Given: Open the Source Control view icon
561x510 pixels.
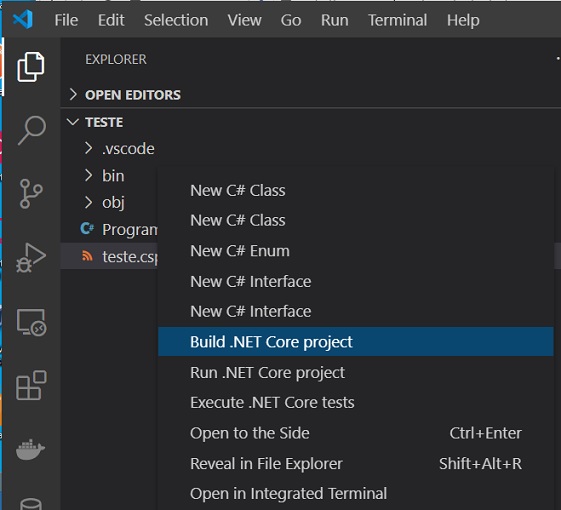Looking at the screenshot, I should [31, 194].
